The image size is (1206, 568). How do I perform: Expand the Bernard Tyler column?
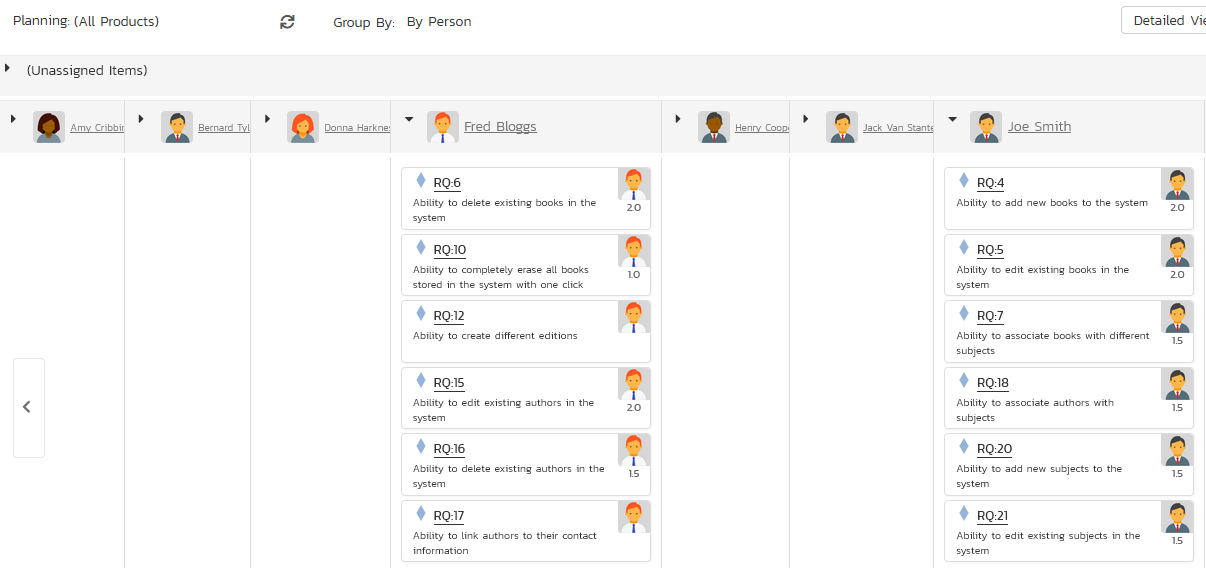coord(141,118)
